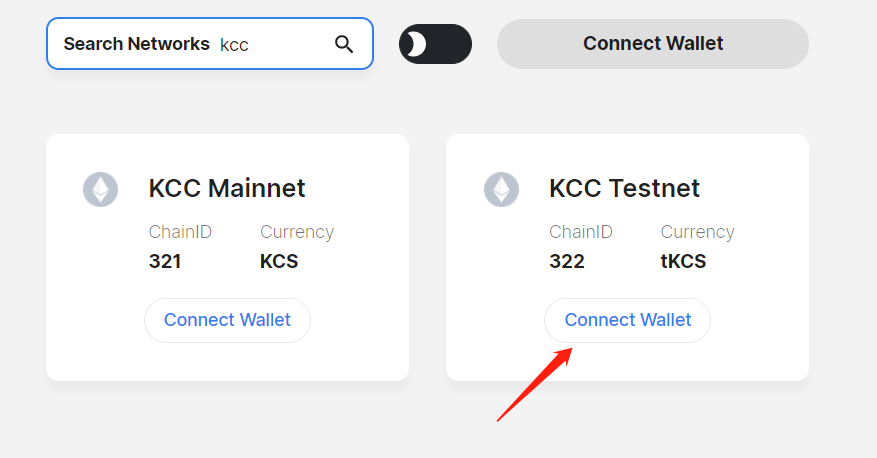Click the Currency label on Mainnet card

coord(297,232)
